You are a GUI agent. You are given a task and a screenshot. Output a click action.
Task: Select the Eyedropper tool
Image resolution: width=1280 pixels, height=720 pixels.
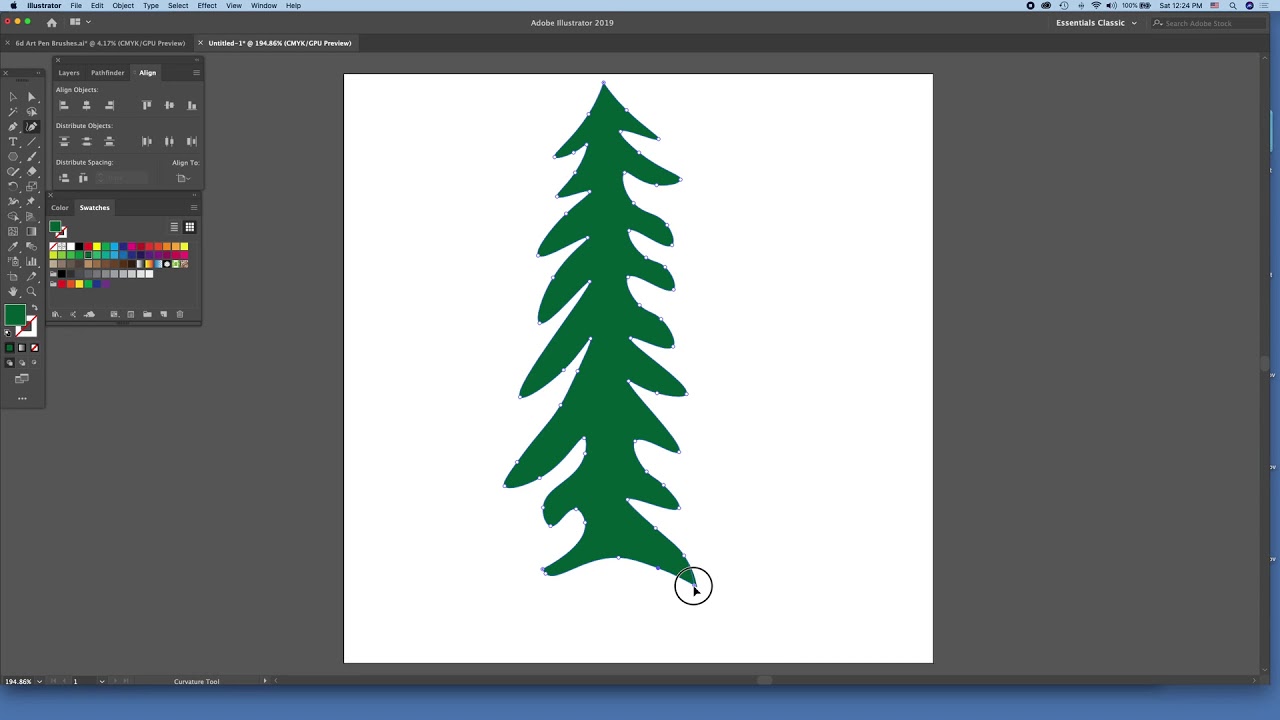[x=13, y=246]
